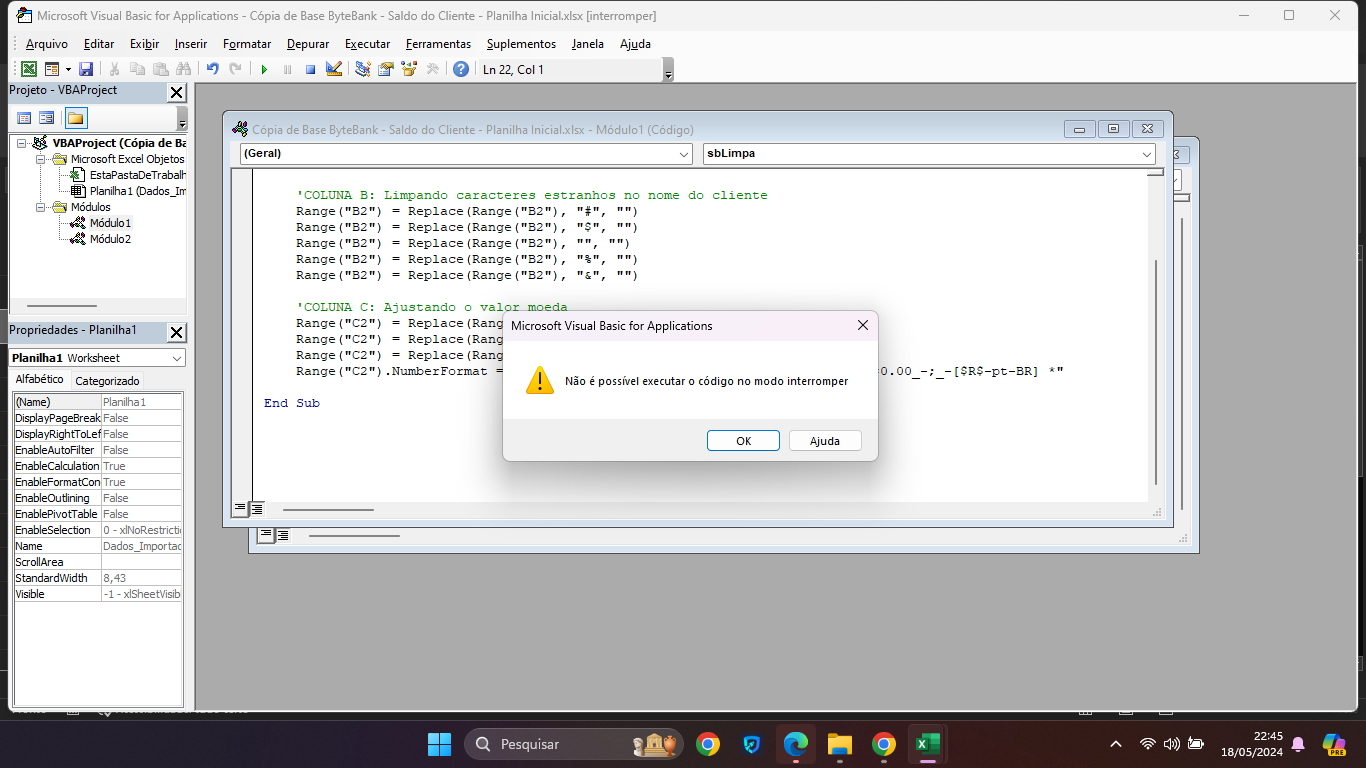Viewport: 1366px width, 768px height.
Task: Click the Find (binoculars) toolbar icon
Action: (x=183, y=69)
